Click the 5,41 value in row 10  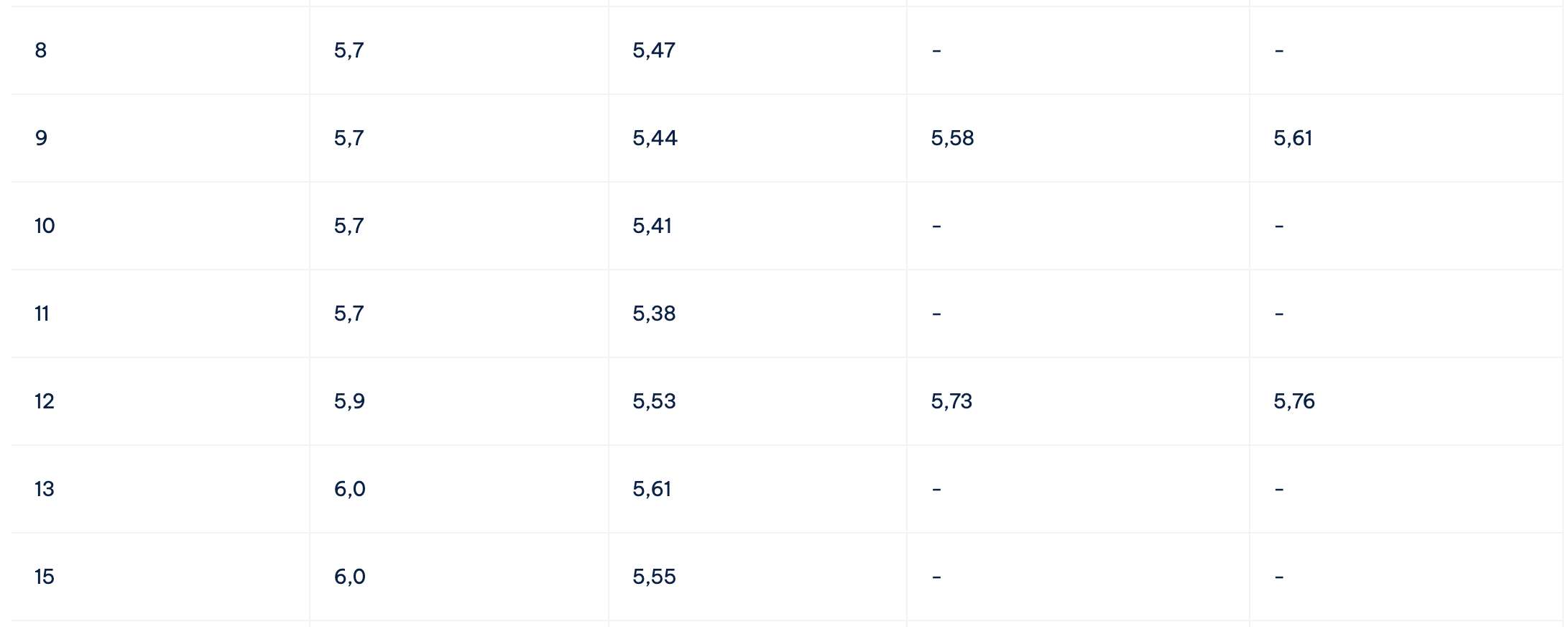[652, 226]
